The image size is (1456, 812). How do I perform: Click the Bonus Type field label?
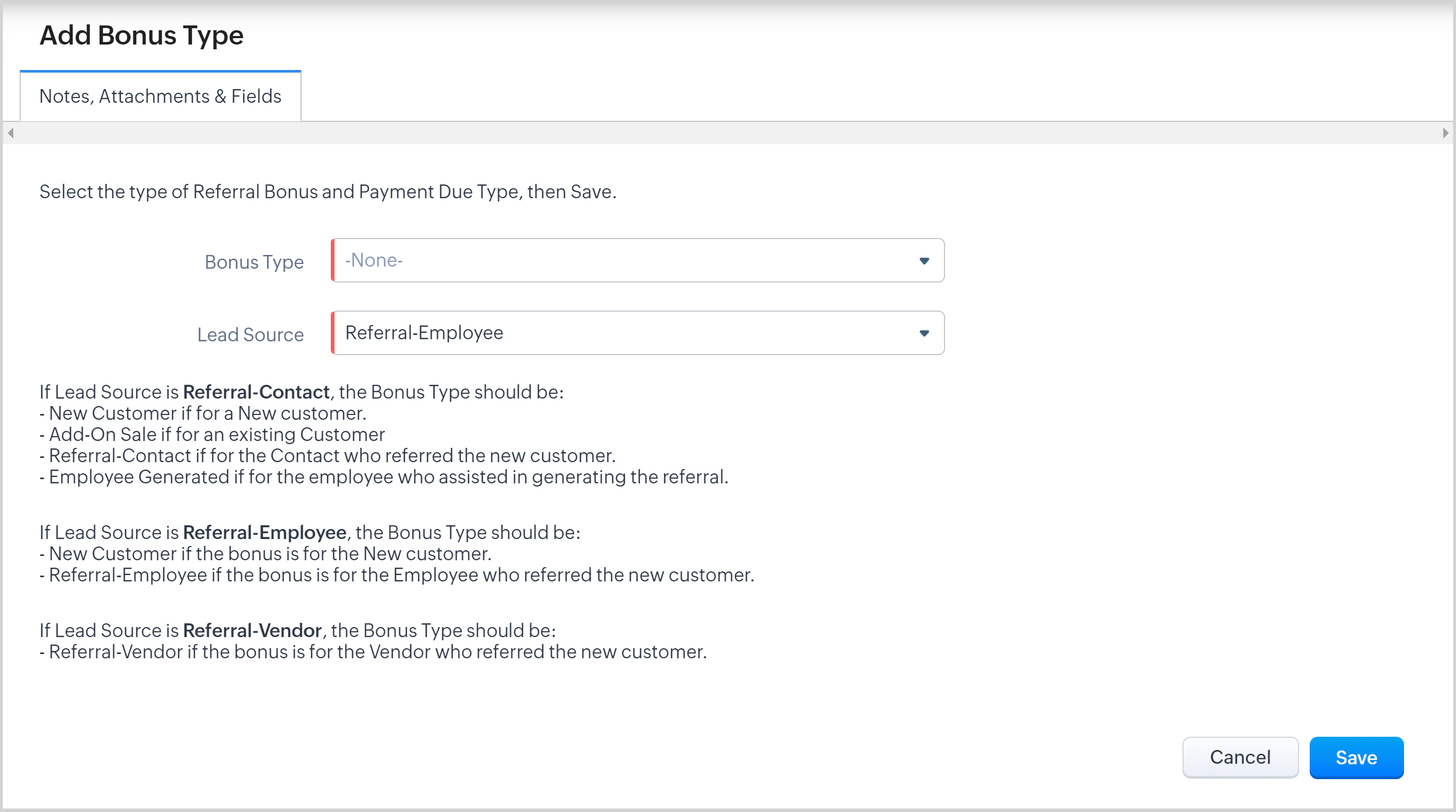[x=254, y=262]
